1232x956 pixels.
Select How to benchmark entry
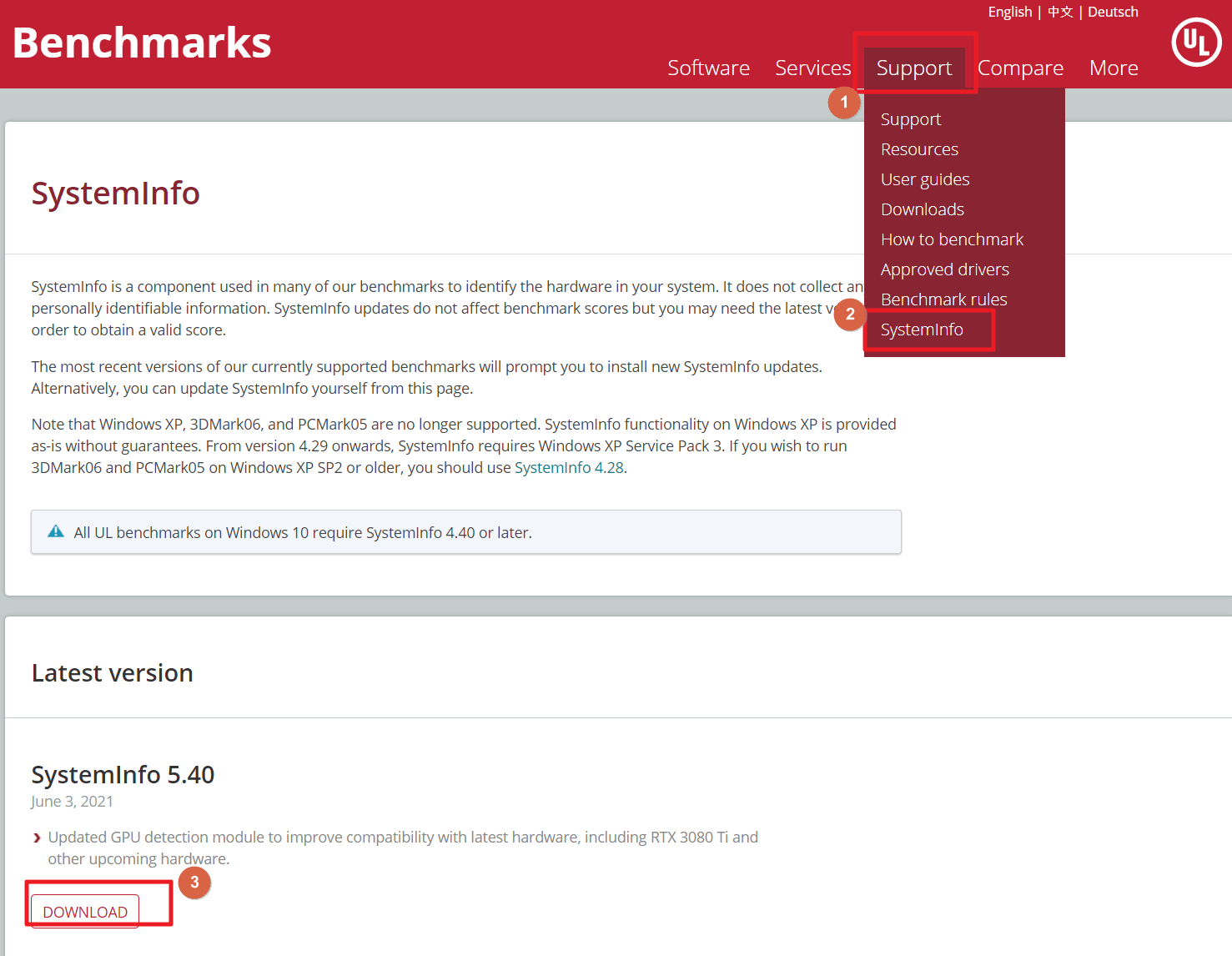(x=952, y=239)
